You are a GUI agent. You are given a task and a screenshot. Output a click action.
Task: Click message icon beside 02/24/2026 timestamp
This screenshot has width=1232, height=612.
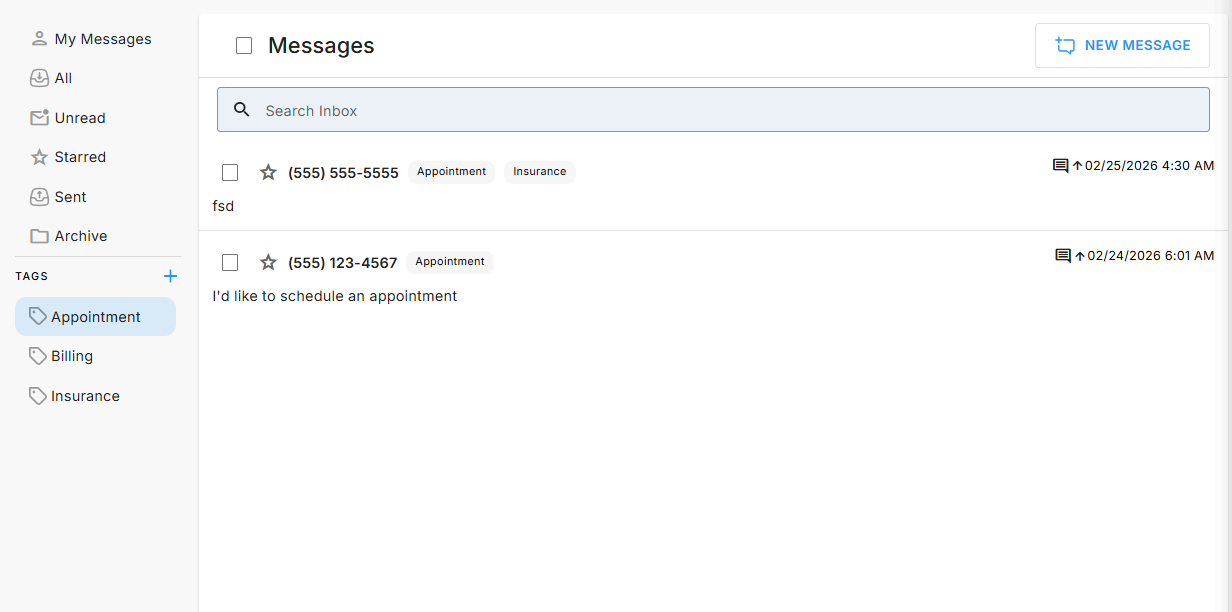tap(1062, 255)
